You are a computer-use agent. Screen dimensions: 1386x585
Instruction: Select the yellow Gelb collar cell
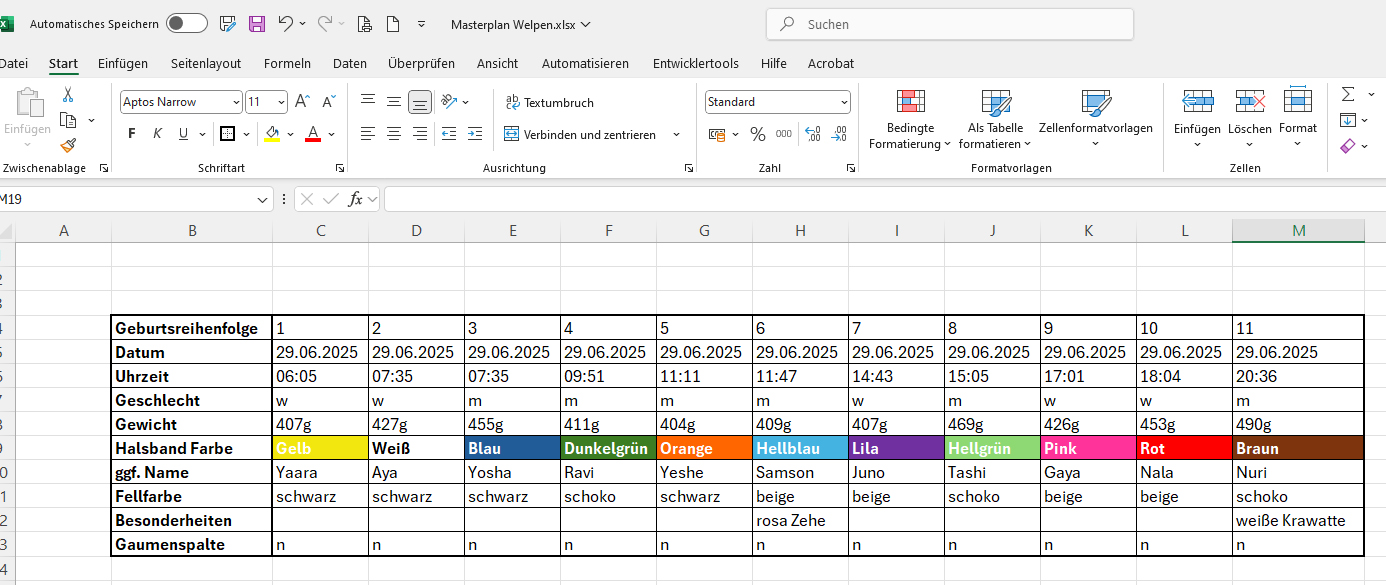(320, 448)
